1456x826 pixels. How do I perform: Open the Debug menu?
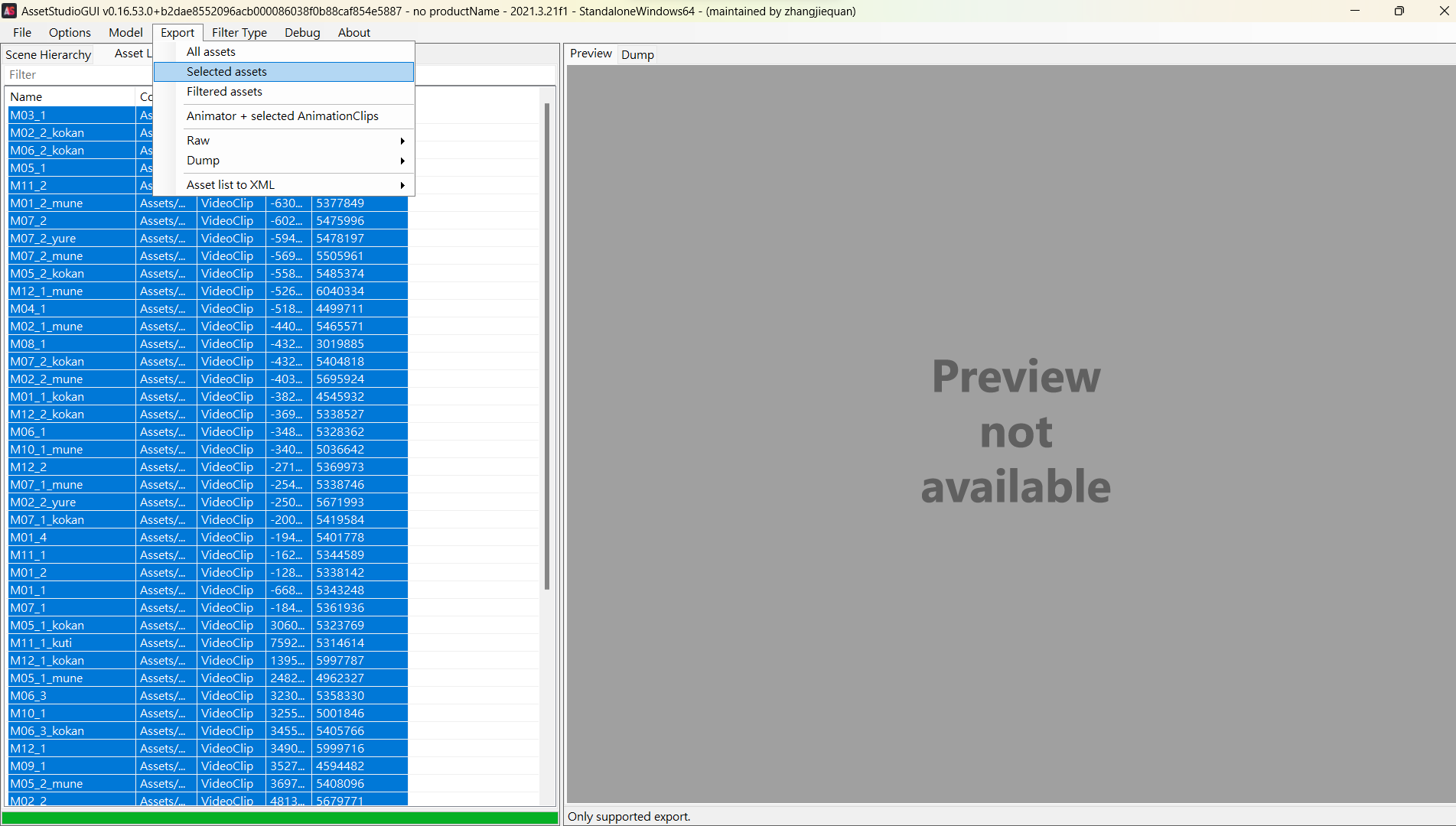[302, 32]
